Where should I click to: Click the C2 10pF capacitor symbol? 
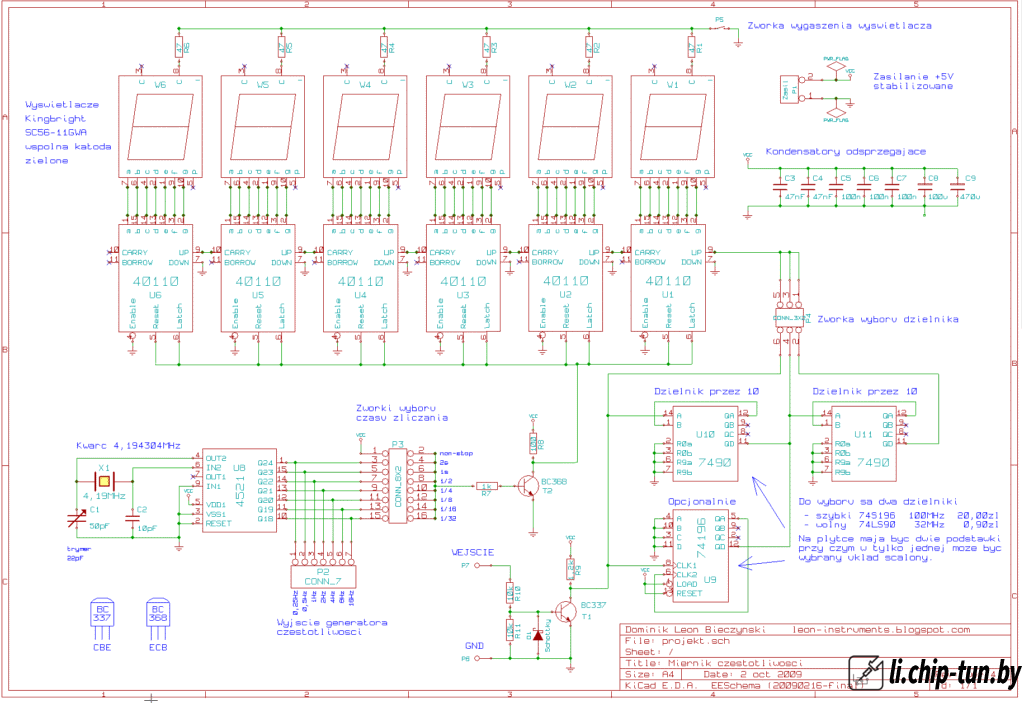pyautogui.click(x=133, y=519)
